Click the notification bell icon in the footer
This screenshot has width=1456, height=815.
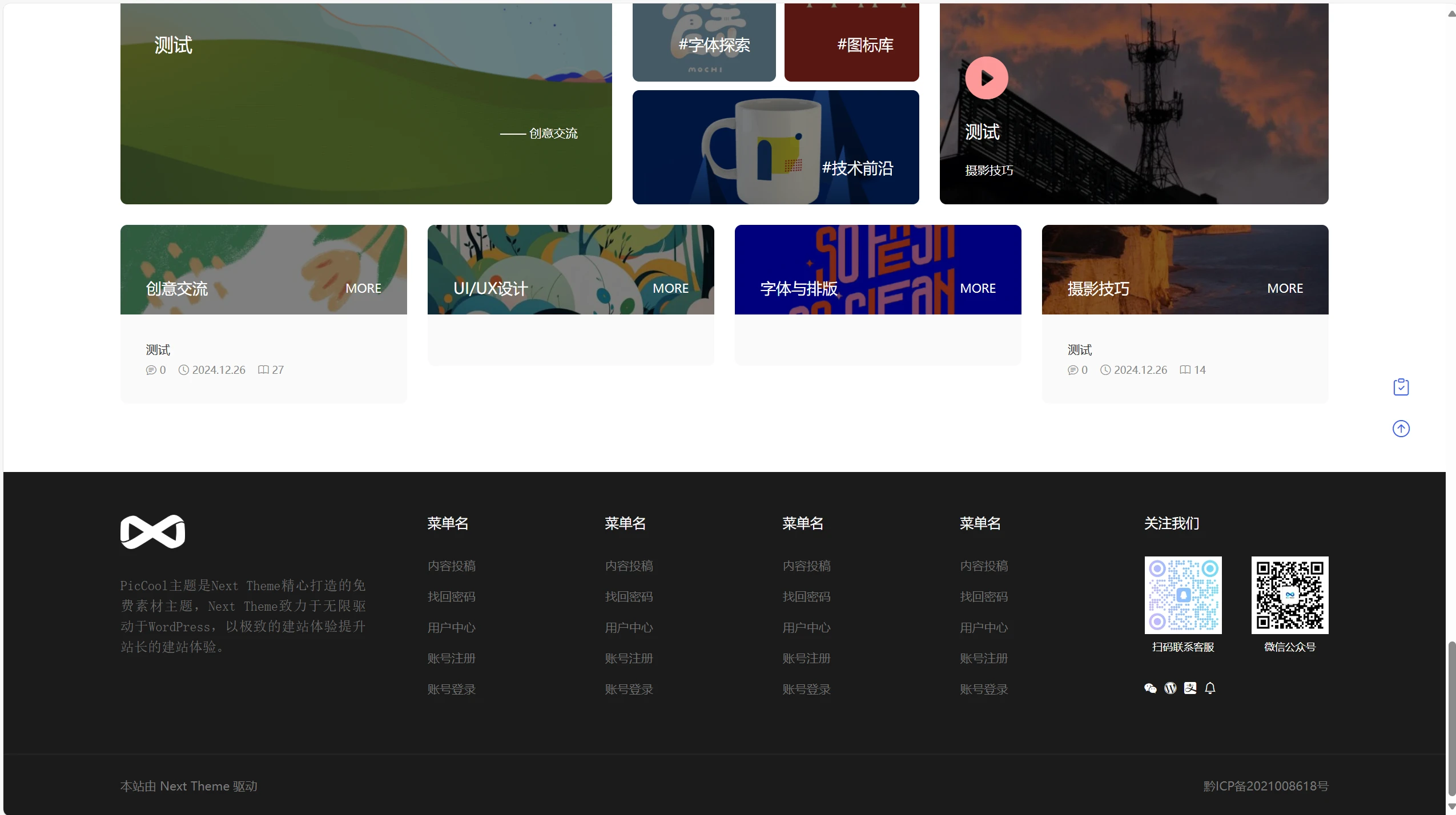click(x=1210, y=688)
